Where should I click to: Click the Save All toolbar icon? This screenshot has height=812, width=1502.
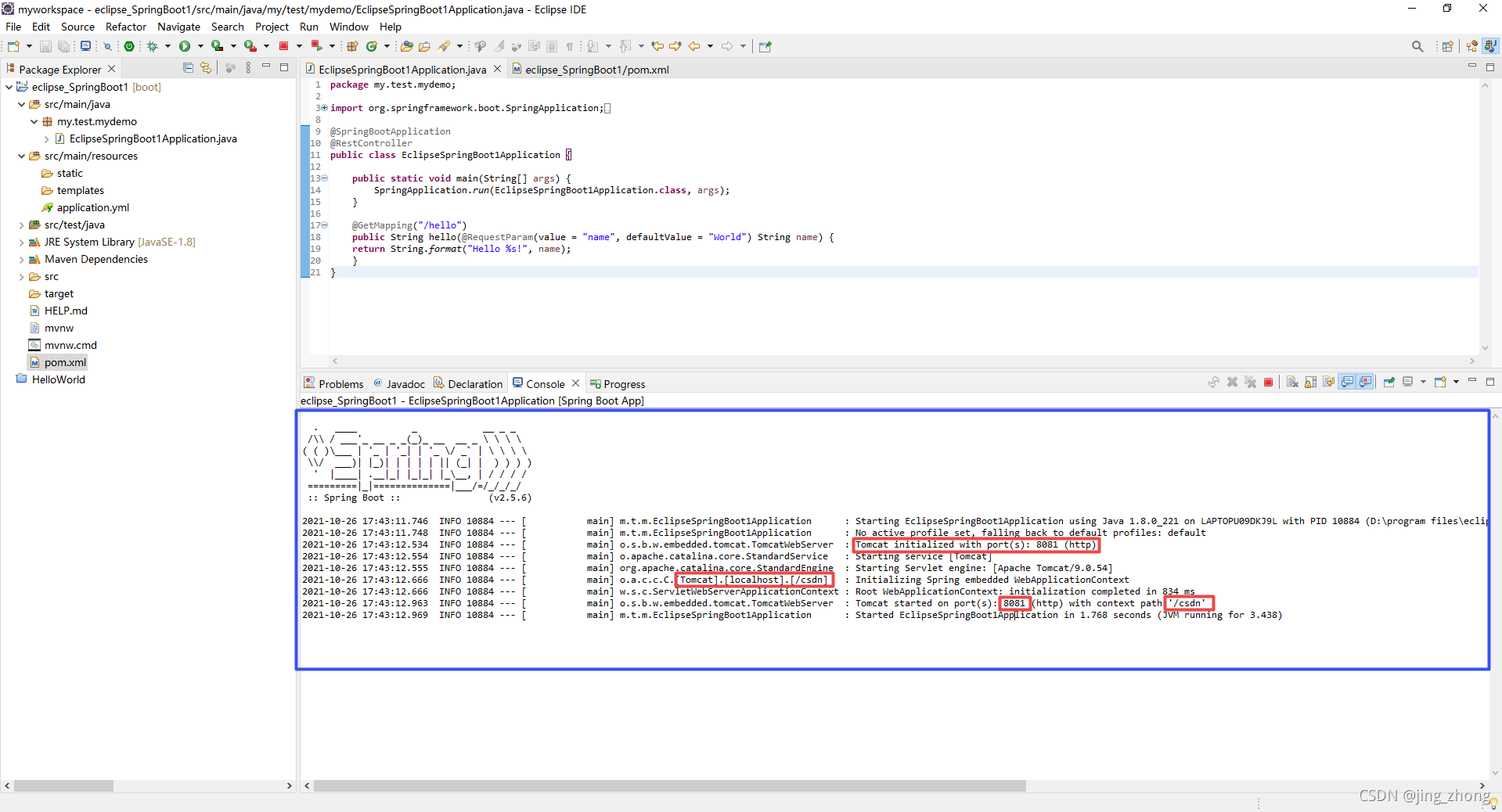tap(63, 46)
